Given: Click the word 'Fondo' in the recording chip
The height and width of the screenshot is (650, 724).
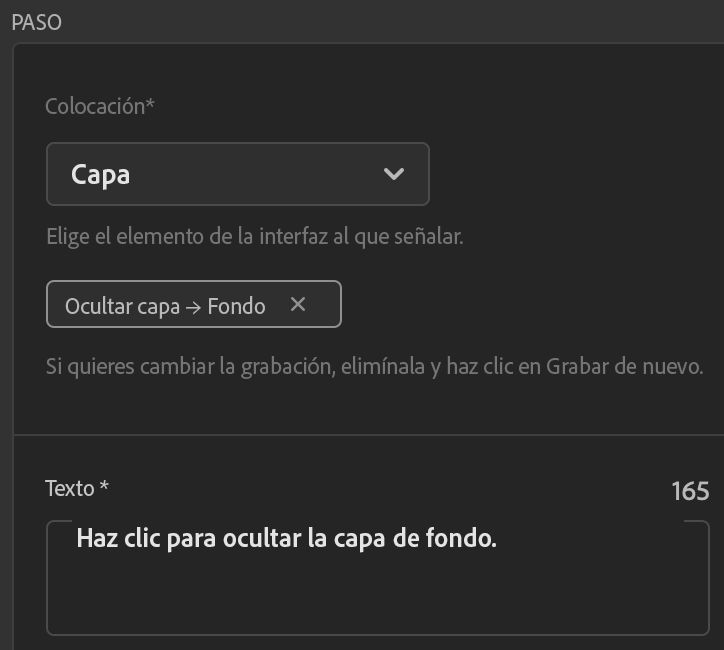Looking at the screenshot, I should [237, 307].
